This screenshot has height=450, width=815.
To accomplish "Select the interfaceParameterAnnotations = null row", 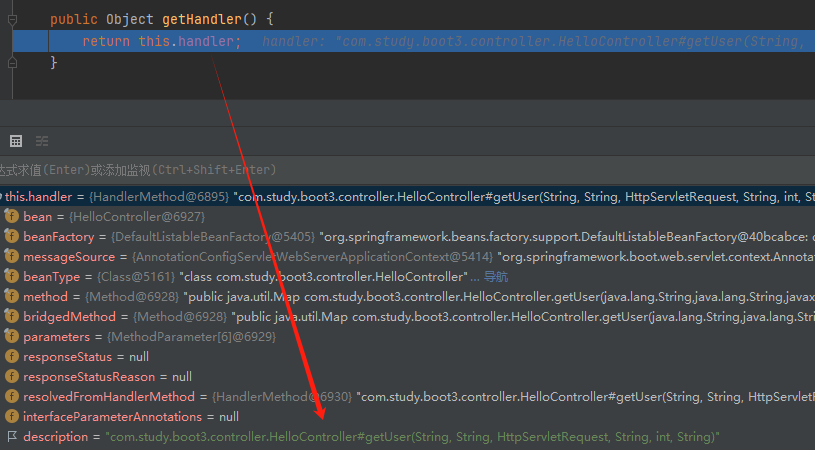I will pos(408,417).
